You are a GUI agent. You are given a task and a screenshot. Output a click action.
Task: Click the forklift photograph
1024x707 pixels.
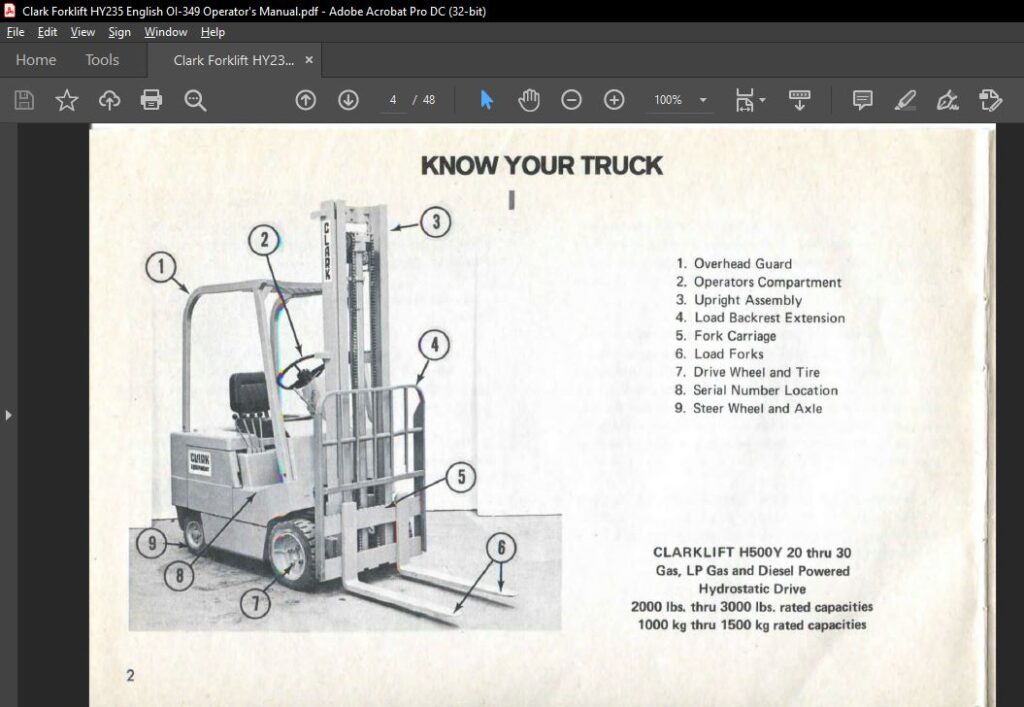[345, 418]
